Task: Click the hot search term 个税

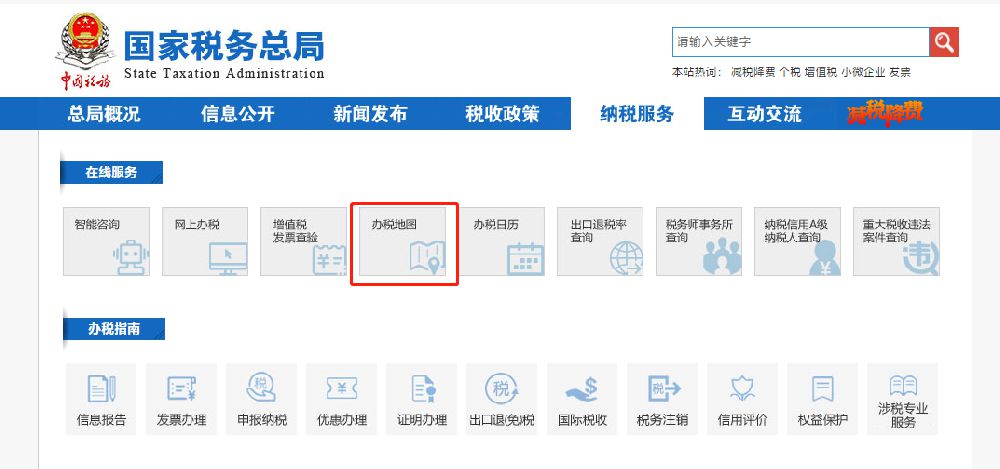Action: 790,72
